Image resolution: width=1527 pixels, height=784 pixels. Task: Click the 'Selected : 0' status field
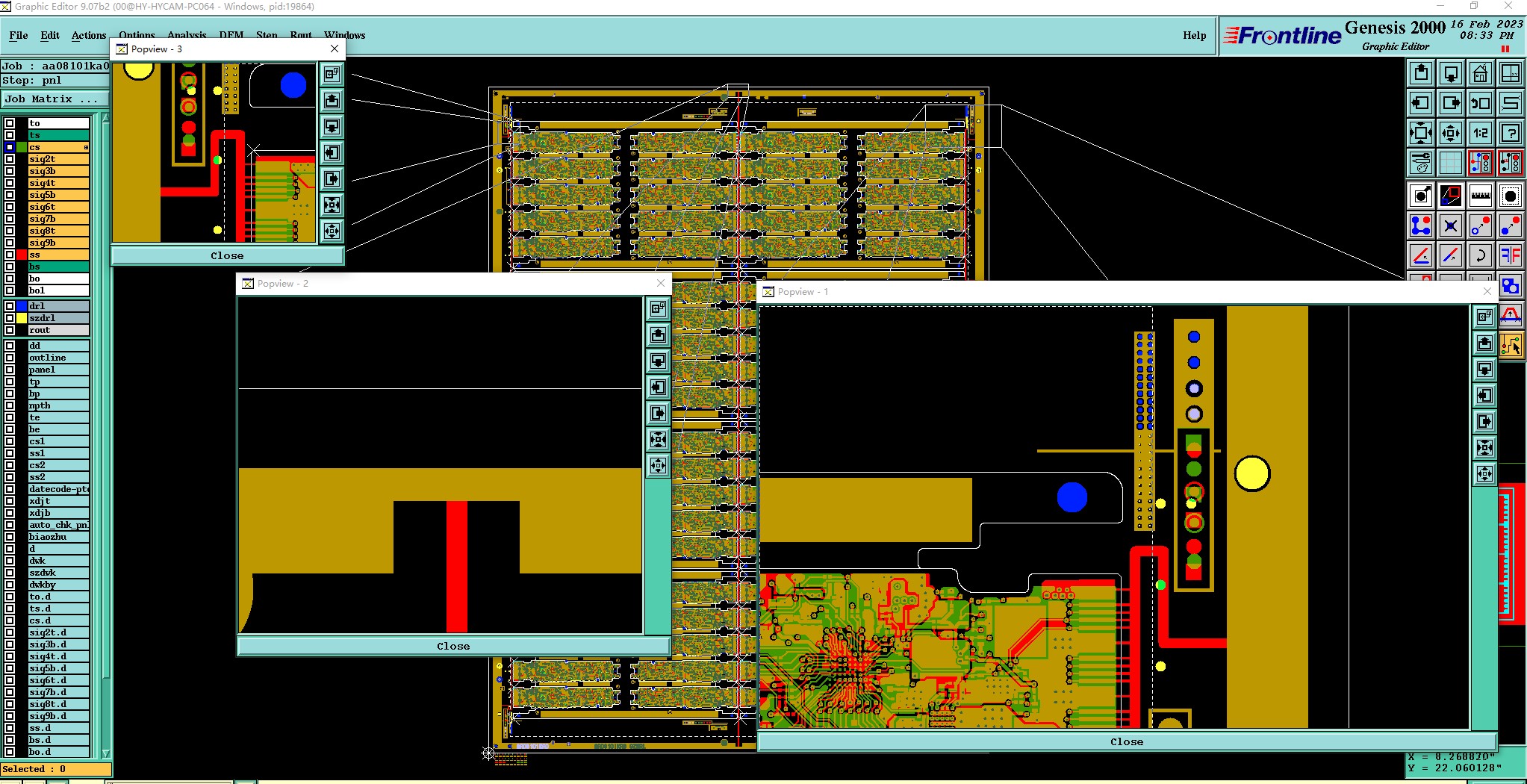(56, 769)
